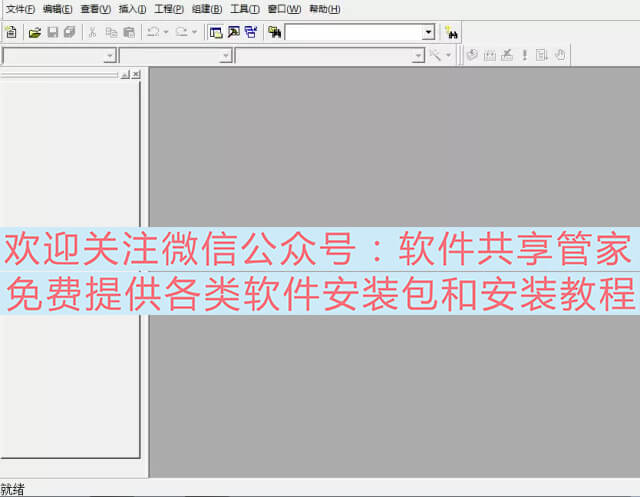Open the 工具(T) menu
640x497 pixels.
245,9
